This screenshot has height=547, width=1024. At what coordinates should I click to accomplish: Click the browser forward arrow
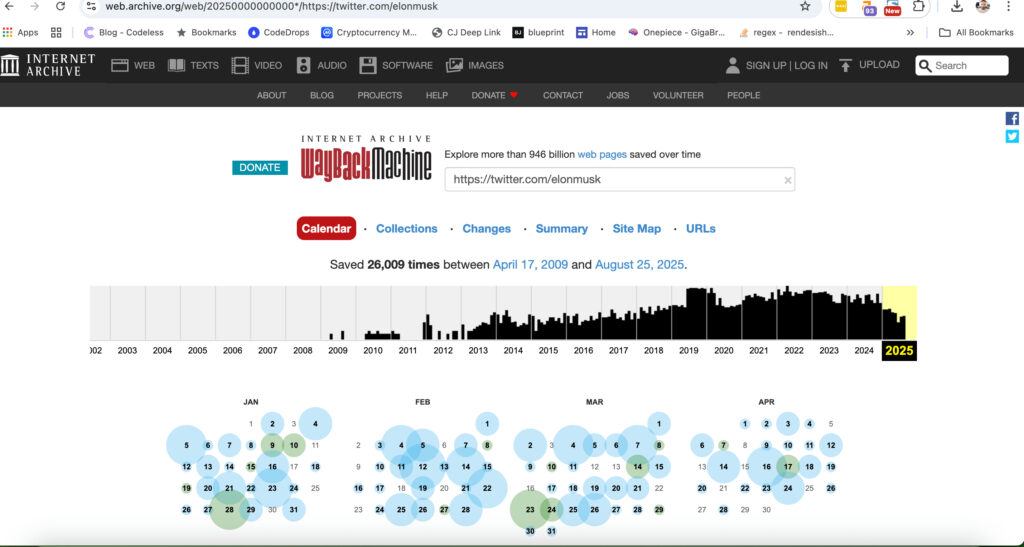pos(35,6)
